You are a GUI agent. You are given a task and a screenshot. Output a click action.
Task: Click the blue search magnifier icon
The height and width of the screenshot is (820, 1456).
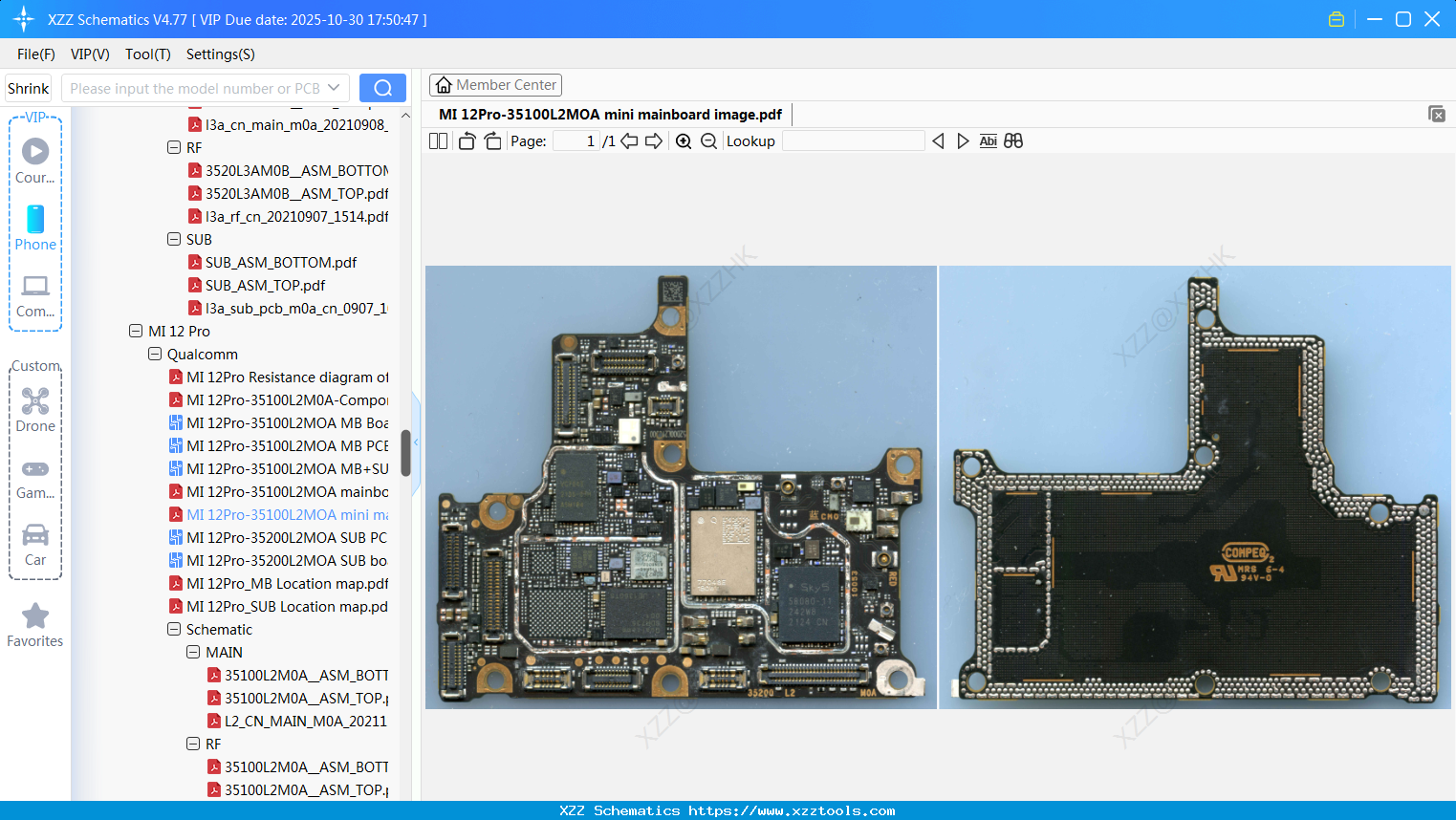coord(382,87)
